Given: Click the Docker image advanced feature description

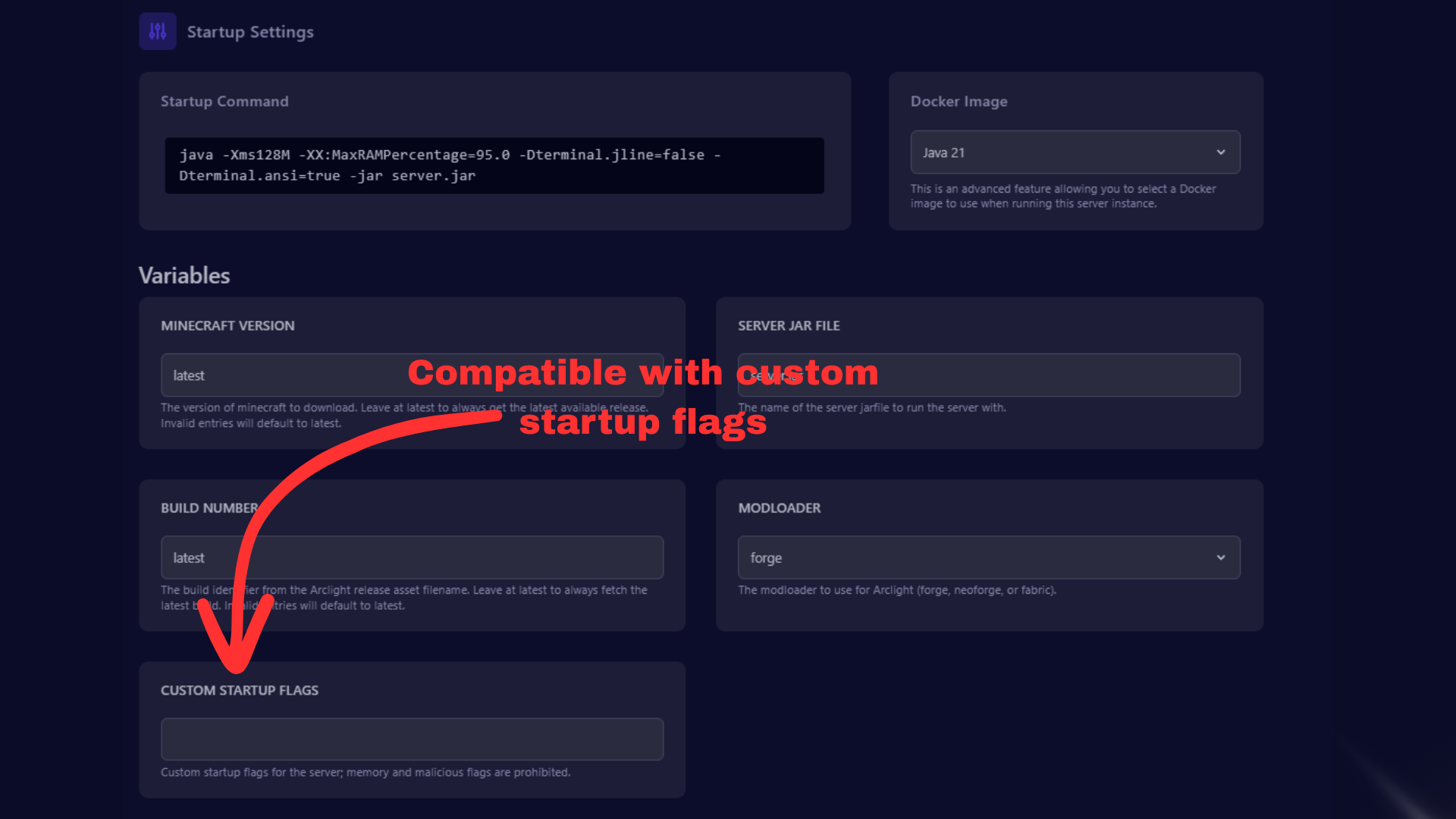Looking at the screenshot, I should 1062,196.
